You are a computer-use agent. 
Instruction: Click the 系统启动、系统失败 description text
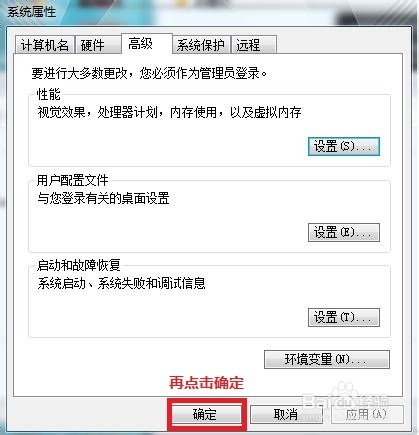[121, 283]
